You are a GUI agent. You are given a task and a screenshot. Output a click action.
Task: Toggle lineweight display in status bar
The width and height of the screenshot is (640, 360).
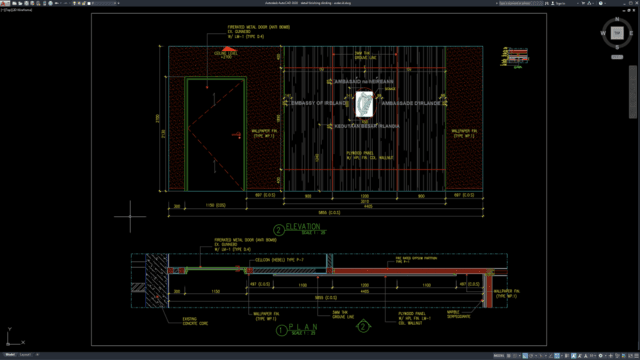(567, 356)
